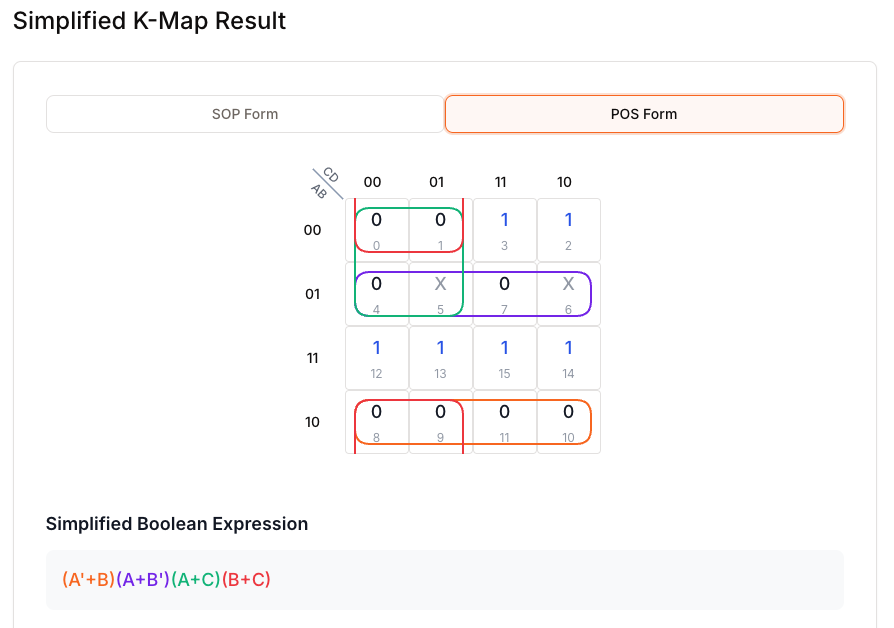Click K-map cell numbered 3

(x=505, y=230)
